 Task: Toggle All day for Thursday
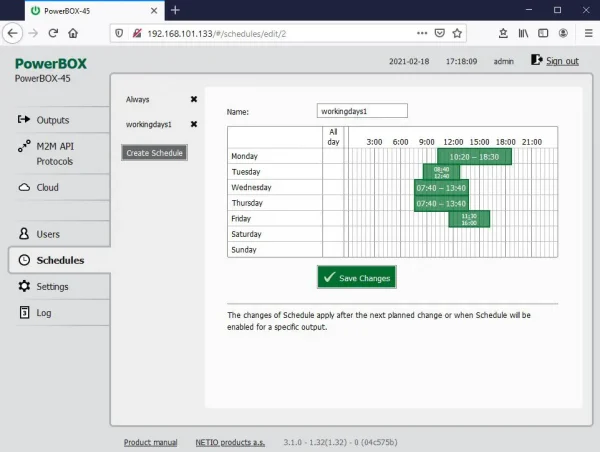tap(333, 203)
